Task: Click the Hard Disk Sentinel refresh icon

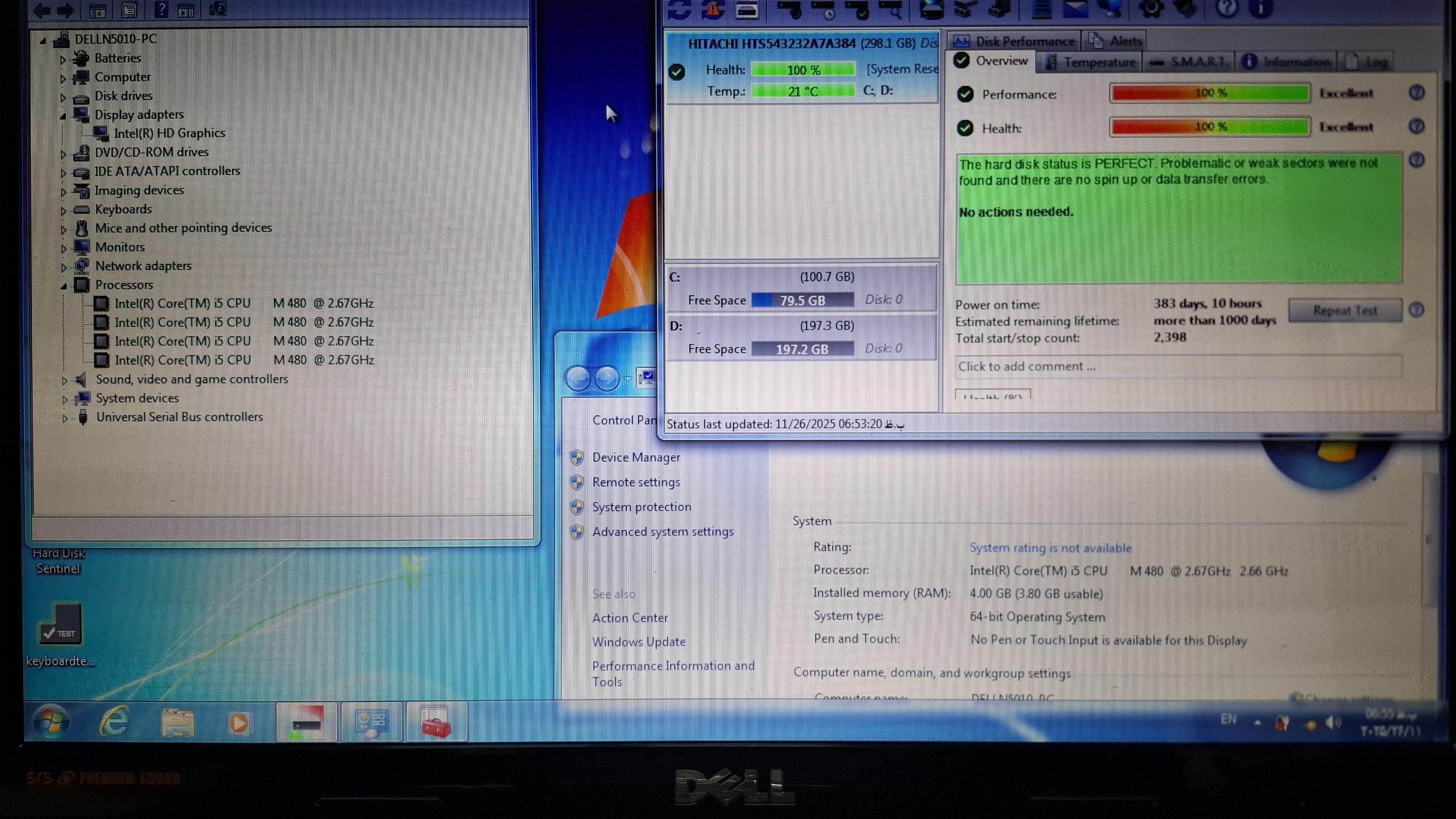Action: [679, 9]
